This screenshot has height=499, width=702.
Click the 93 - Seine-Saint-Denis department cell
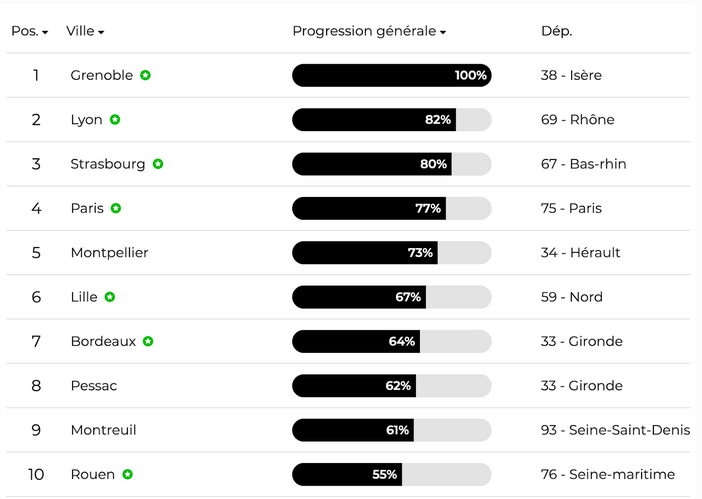(615, 430)
